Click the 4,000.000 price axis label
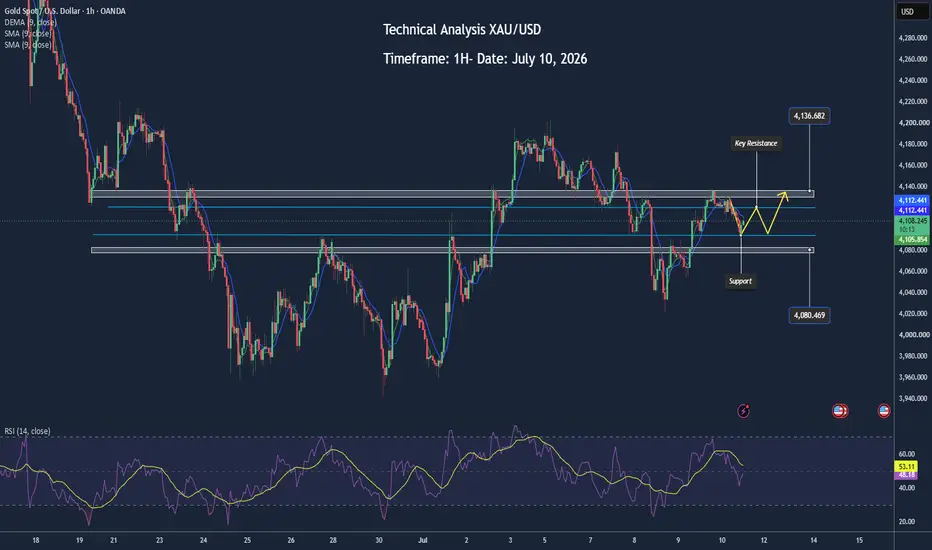932x550 pixels. pyautogui.click(x=913, y=335)
